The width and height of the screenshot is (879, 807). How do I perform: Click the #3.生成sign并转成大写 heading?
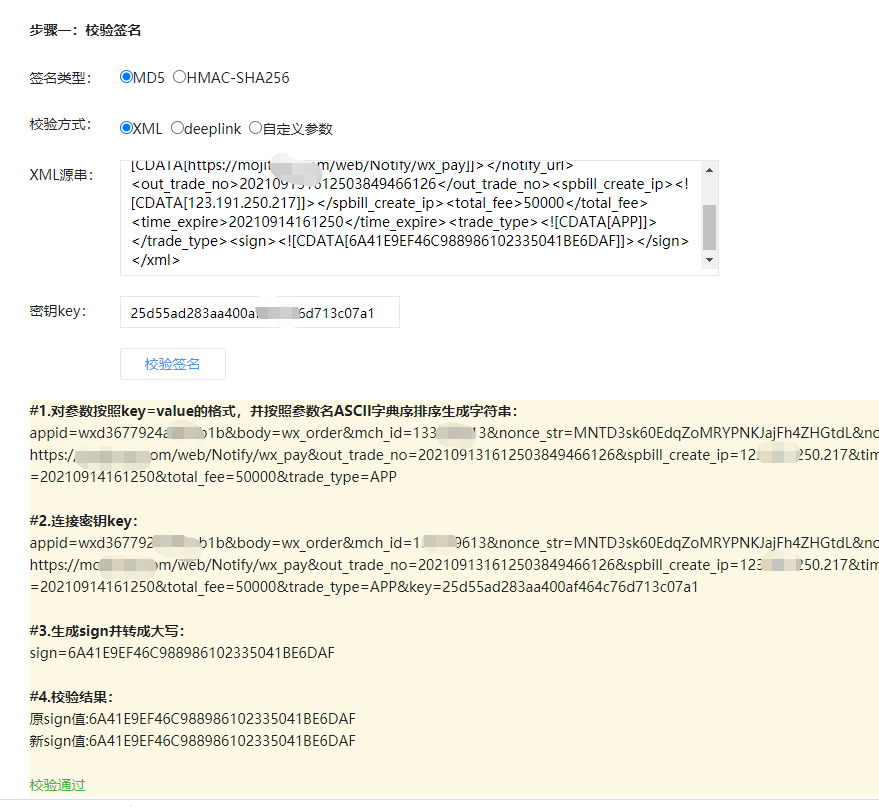107,631
